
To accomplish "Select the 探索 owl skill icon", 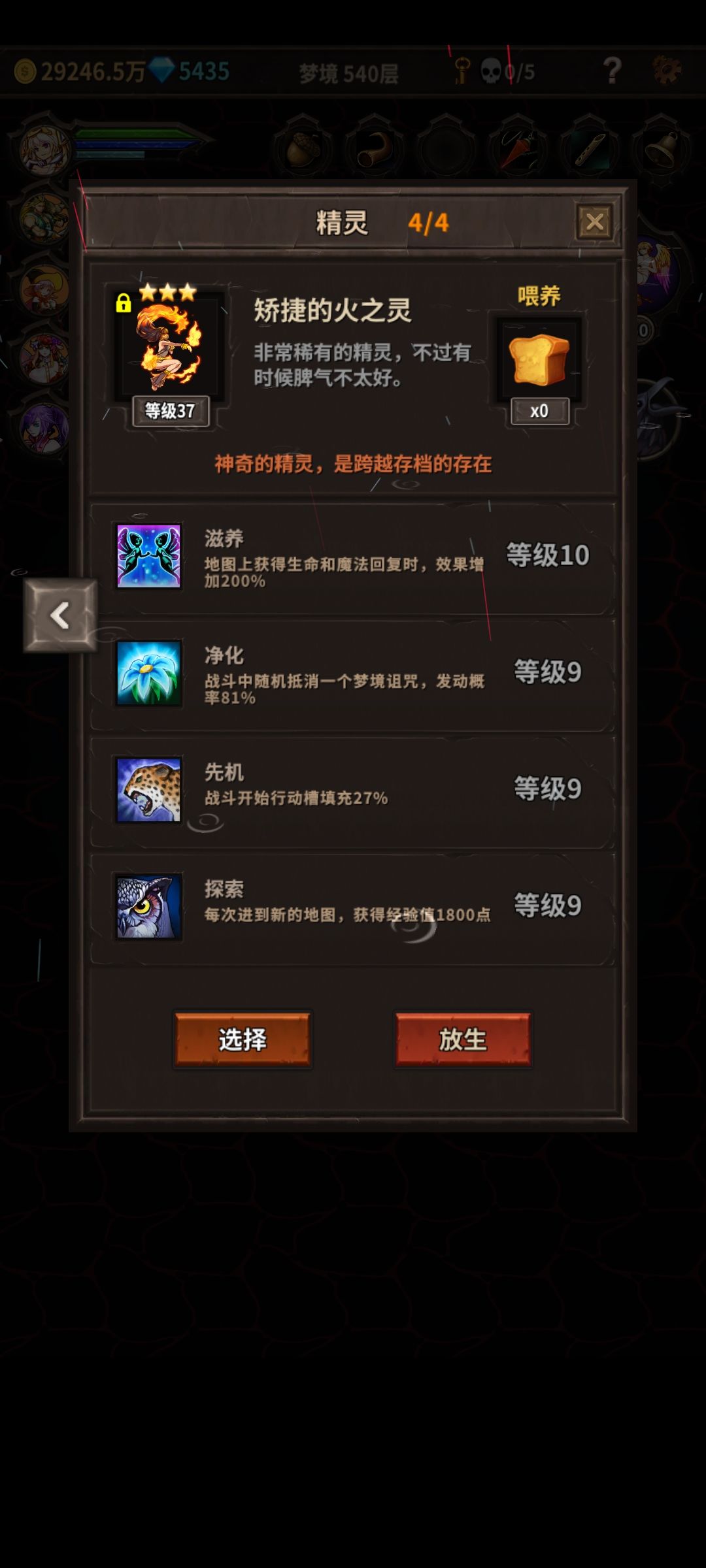I will click(x=148, y=906).
